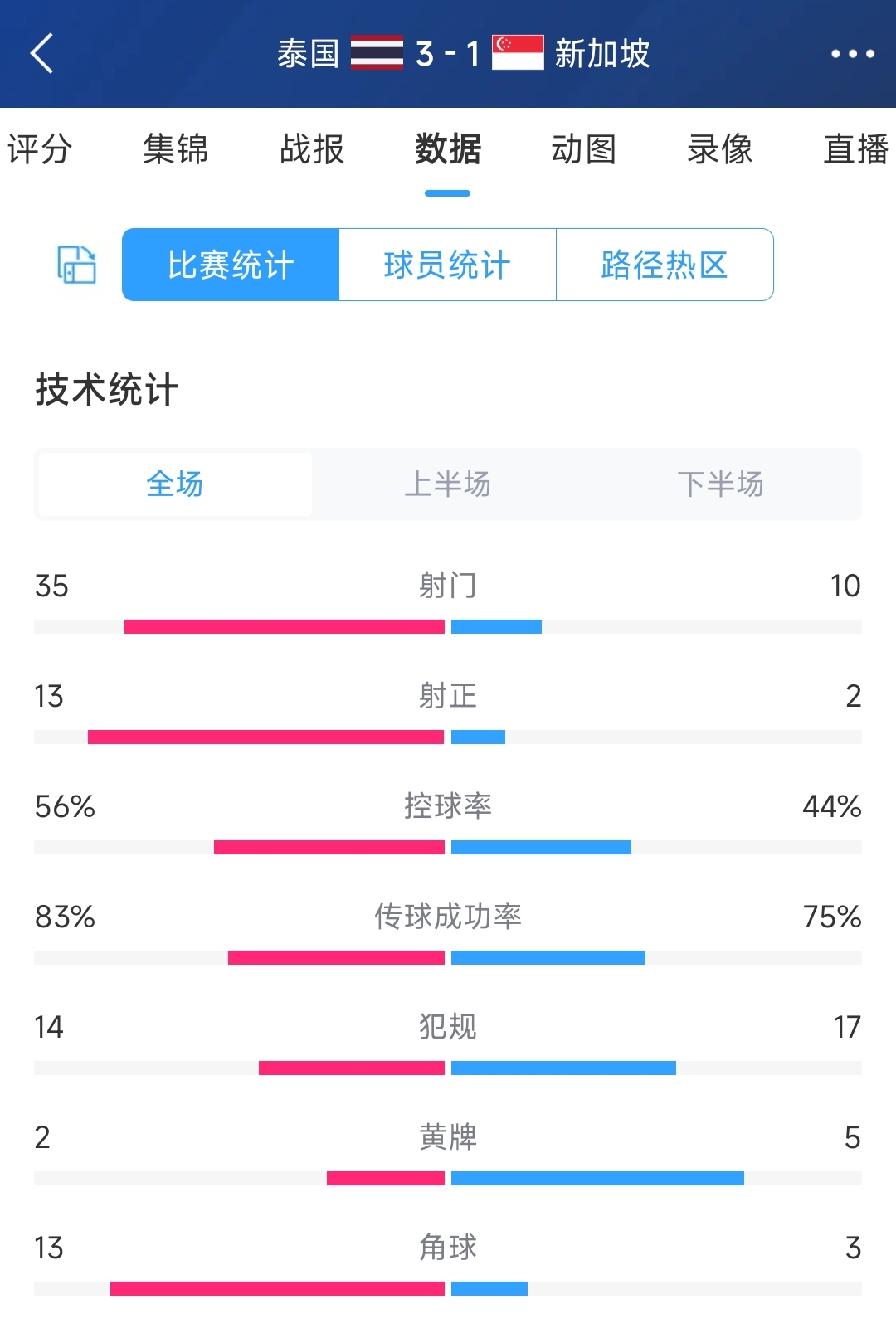The image size is (896, 1338).
Task: Switch to the 集锦 tab
Action: pos(175,150)
